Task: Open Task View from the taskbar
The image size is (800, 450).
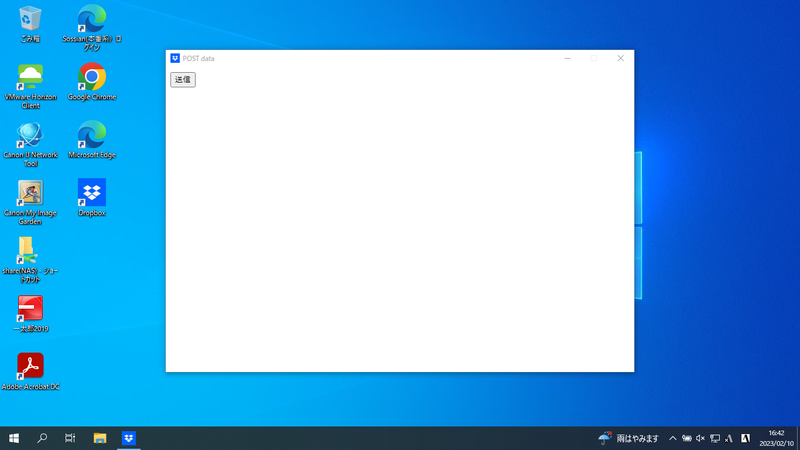Action: pos(70,438)
